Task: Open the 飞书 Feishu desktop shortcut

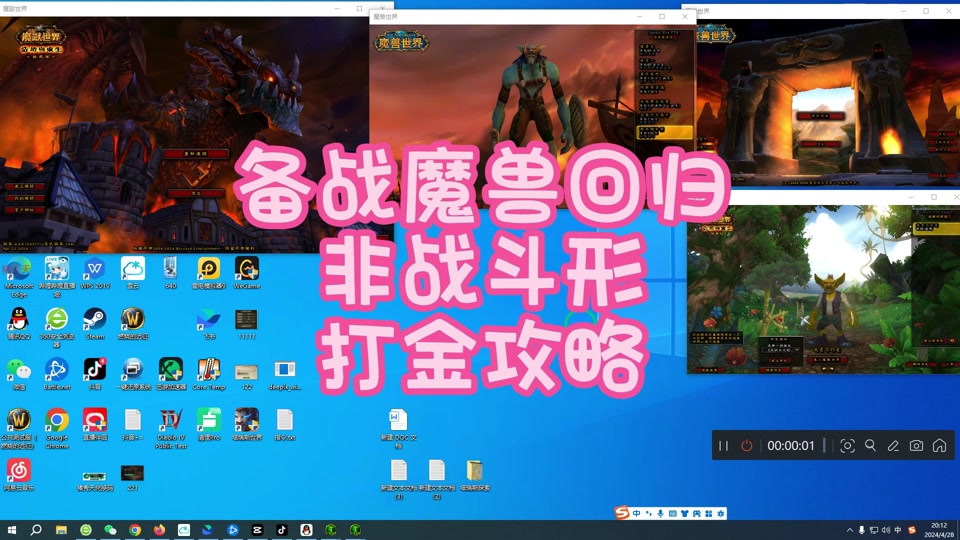Action: click(209, 324)
